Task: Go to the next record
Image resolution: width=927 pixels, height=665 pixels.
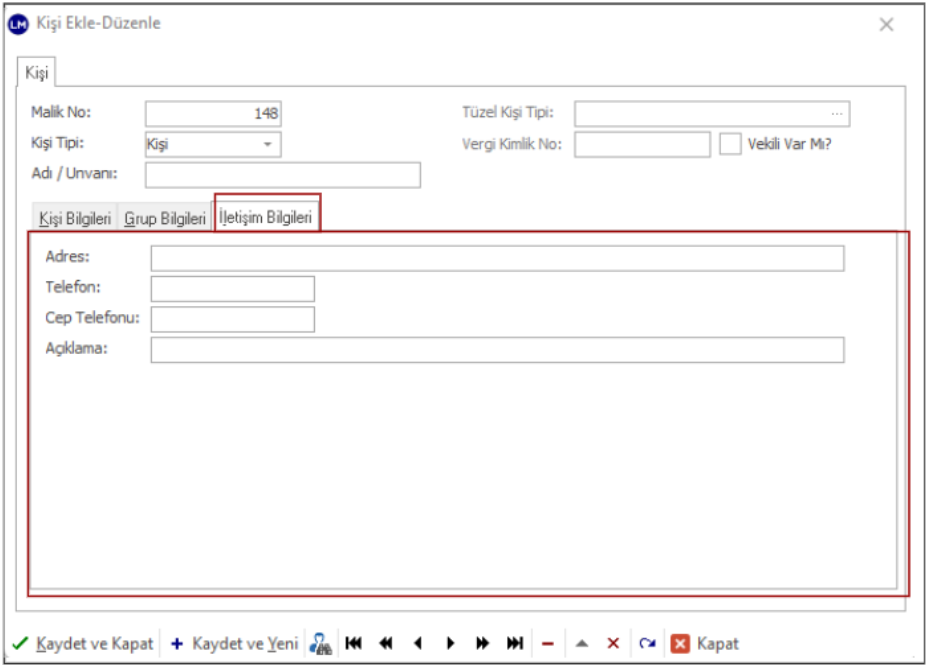Action: pos(450,643)
